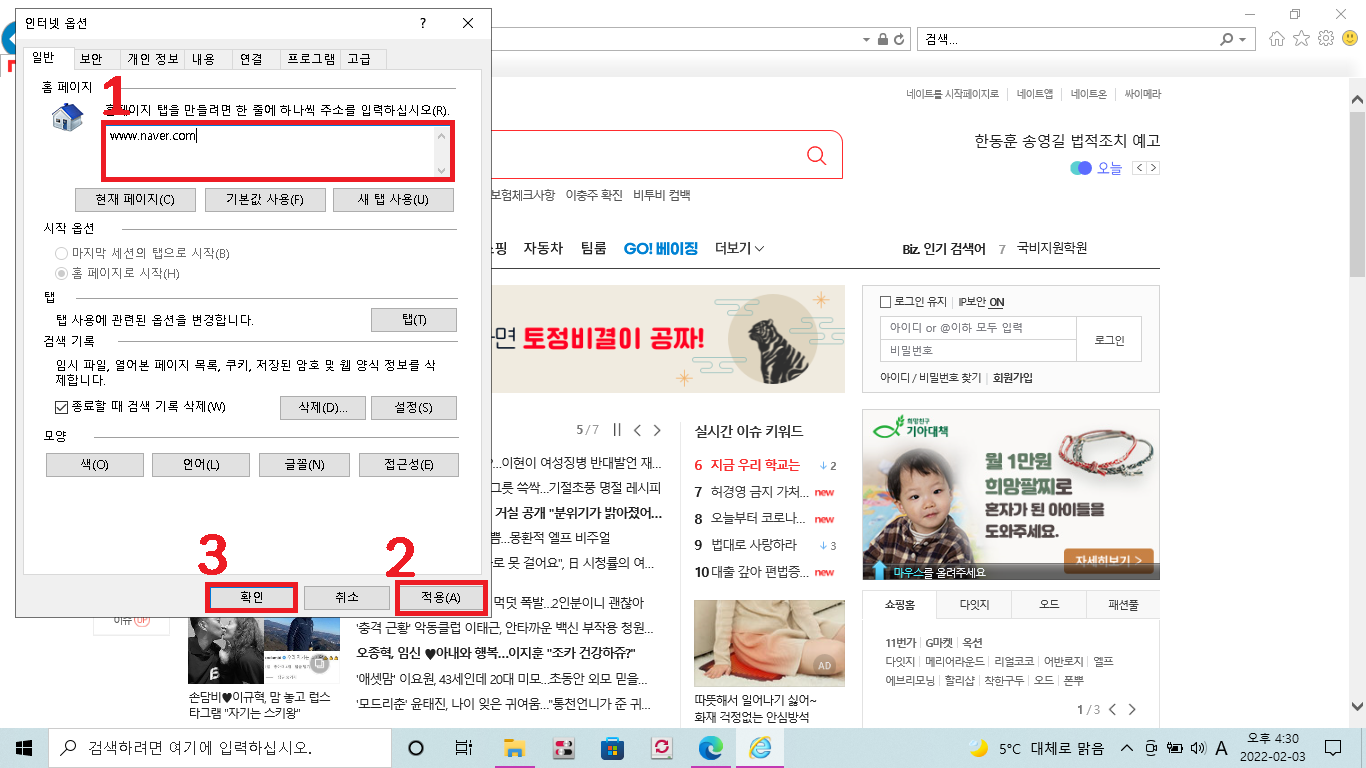This screenshot has height=768, width=1366.
Task: Click the 현재 페이지(C) button
Action: [x=135, y=200]
